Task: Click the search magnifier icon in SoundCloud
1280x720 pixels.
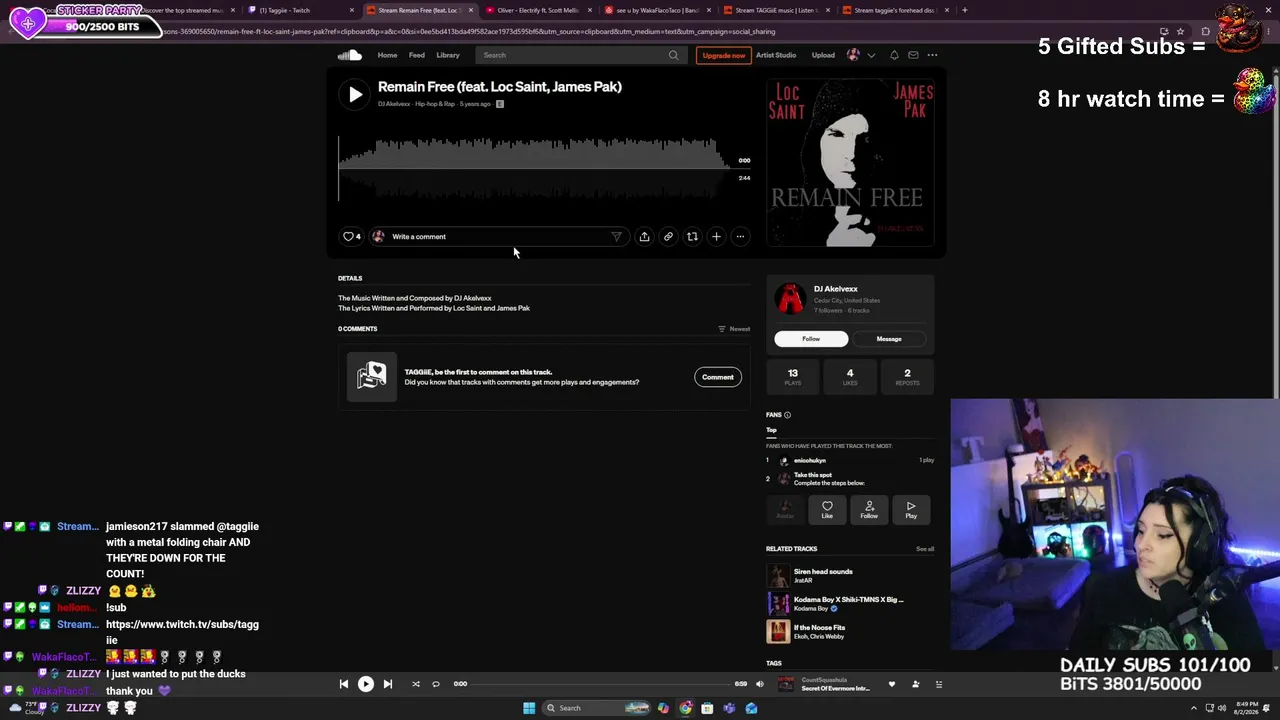Action: 674,55
